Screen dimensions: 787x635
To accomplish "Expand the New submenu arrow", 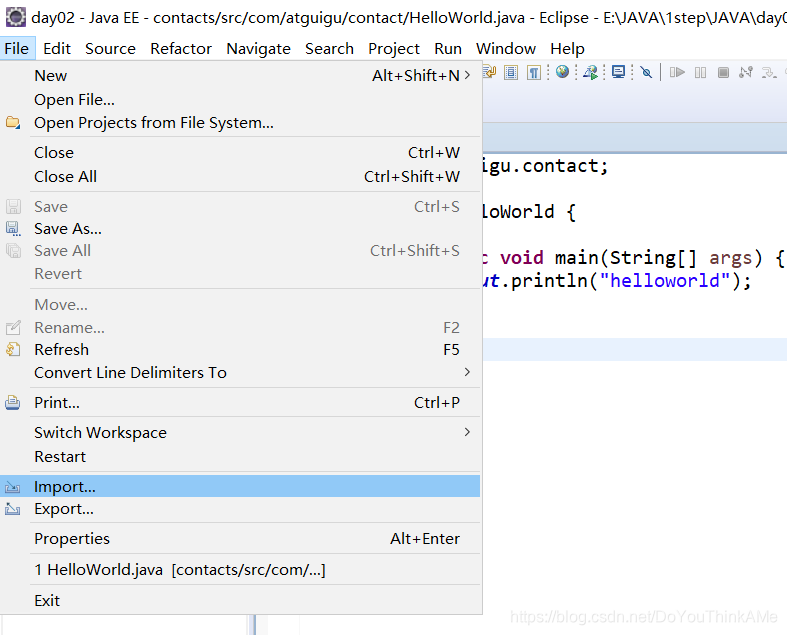I will [467, 75].
